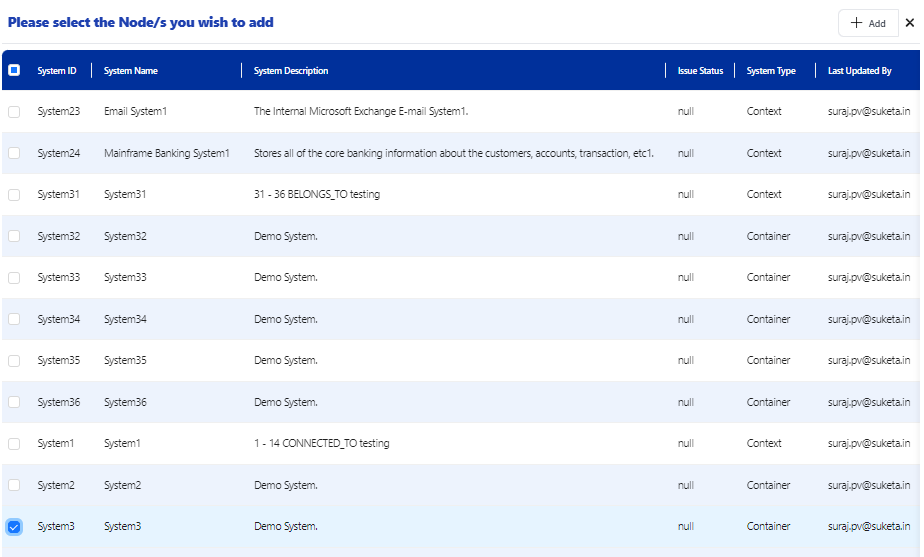
Task: Click the System Description column header
Action: [x=291, y=71]
